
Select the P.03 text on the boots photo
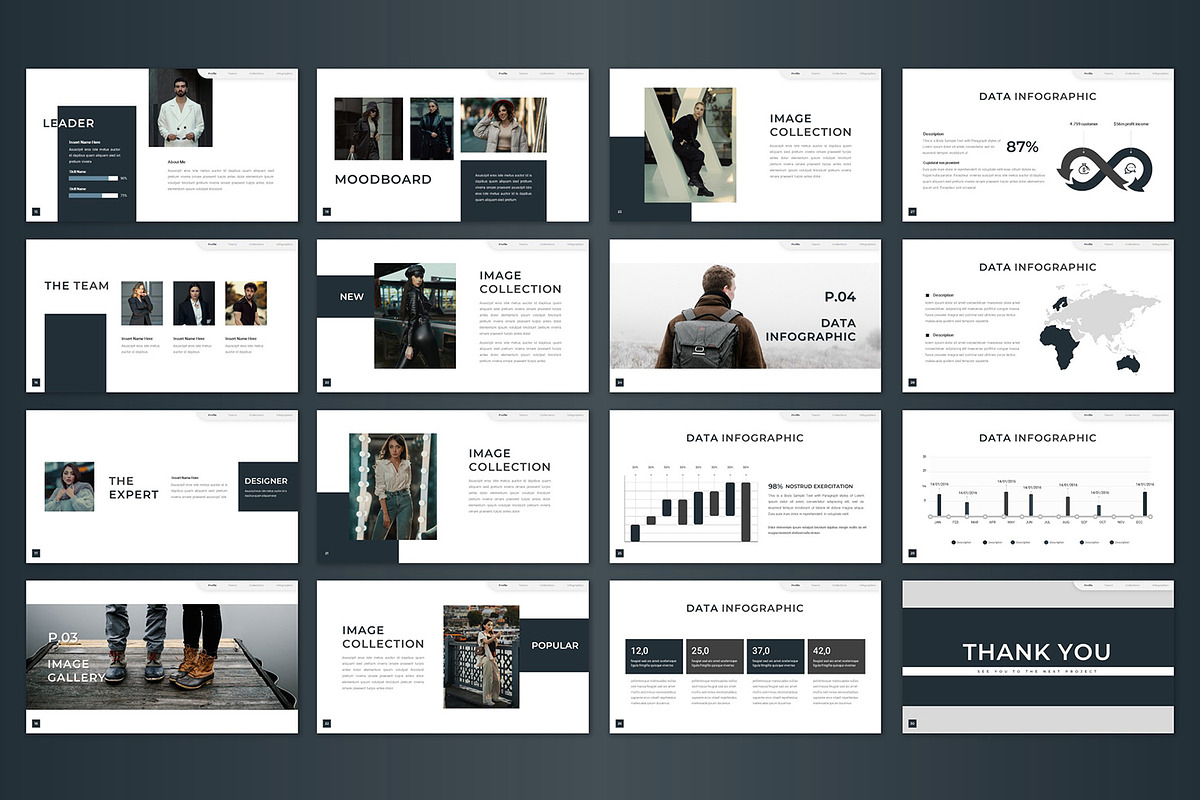coord(63,638)
